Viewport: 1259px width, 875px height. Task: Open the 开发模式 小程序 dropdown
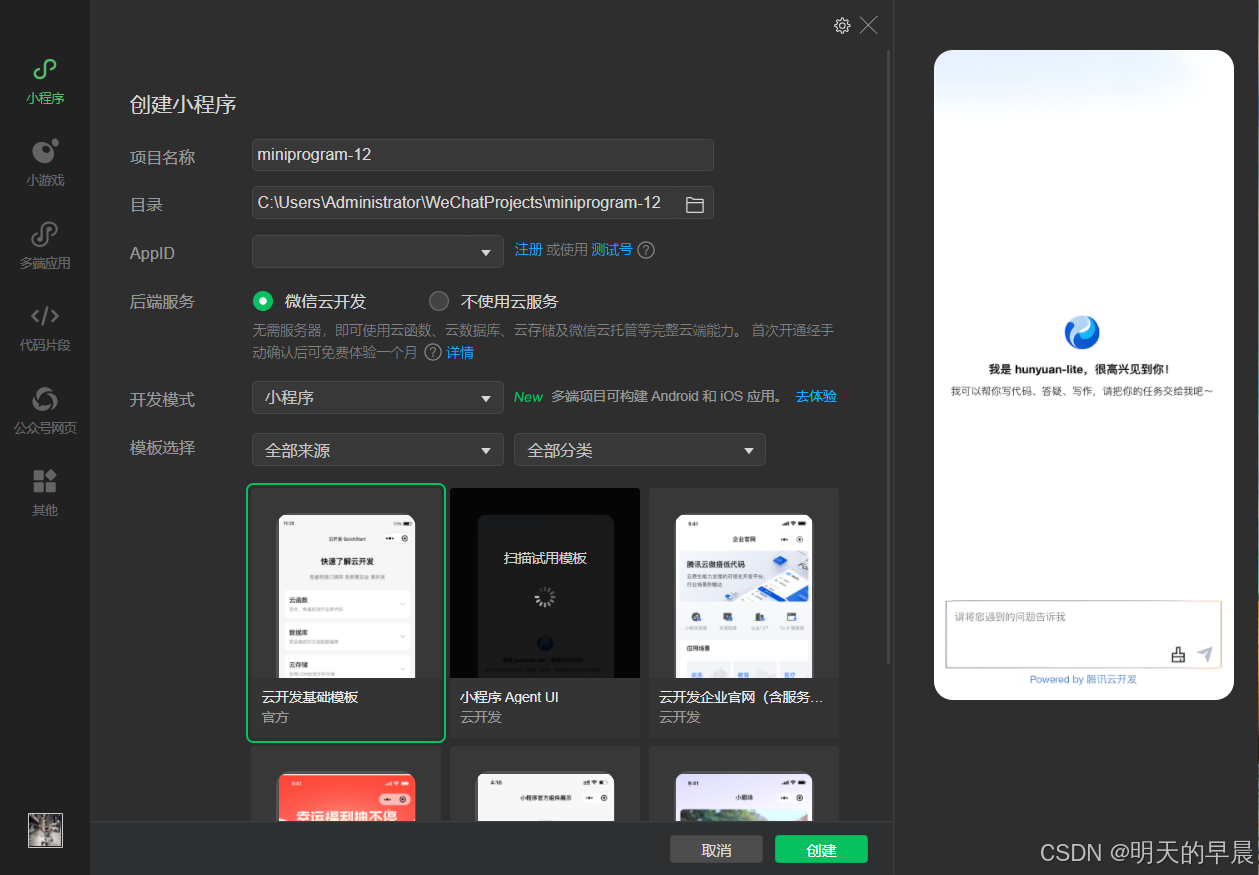(378, 397)
